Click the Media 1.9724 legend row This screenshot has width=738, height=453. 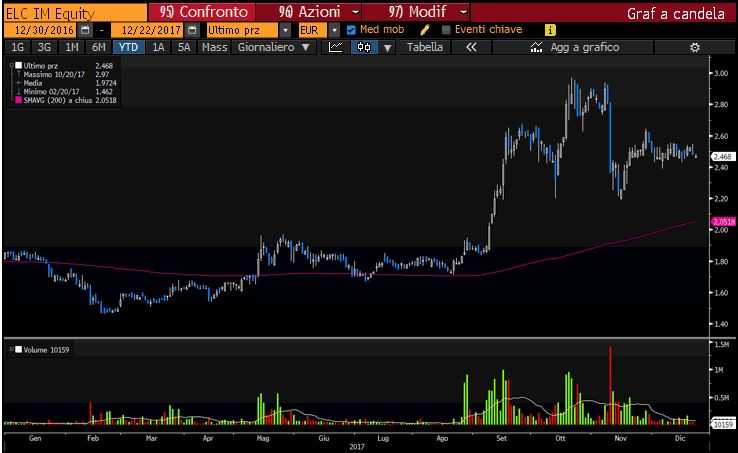click(66, 83)
